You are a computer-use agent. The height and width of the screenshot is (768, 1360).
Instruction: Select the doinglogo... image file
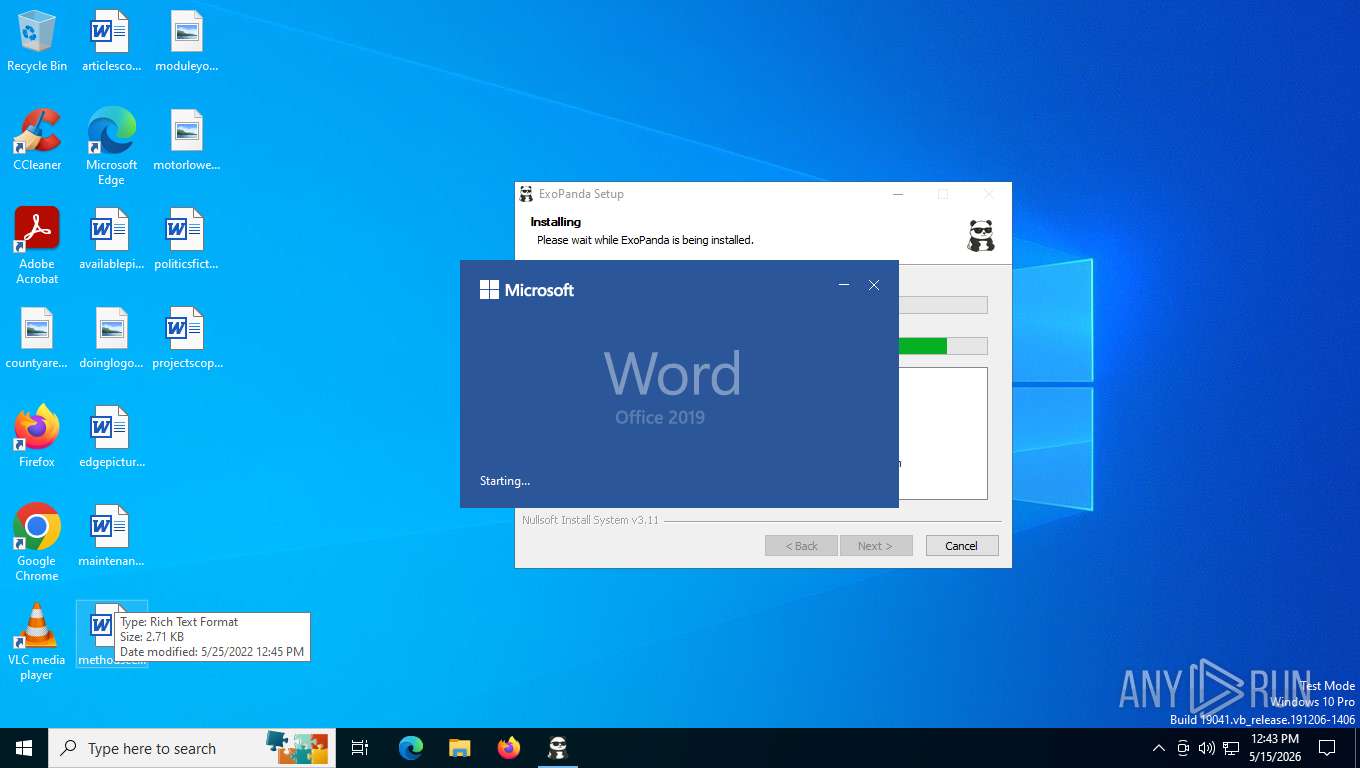(x=111, y=338)
